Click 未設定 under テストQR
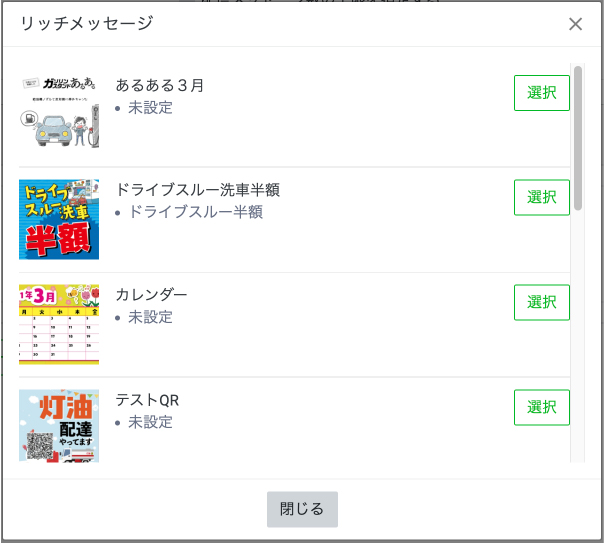604x544 pixels. pos(150,422)
